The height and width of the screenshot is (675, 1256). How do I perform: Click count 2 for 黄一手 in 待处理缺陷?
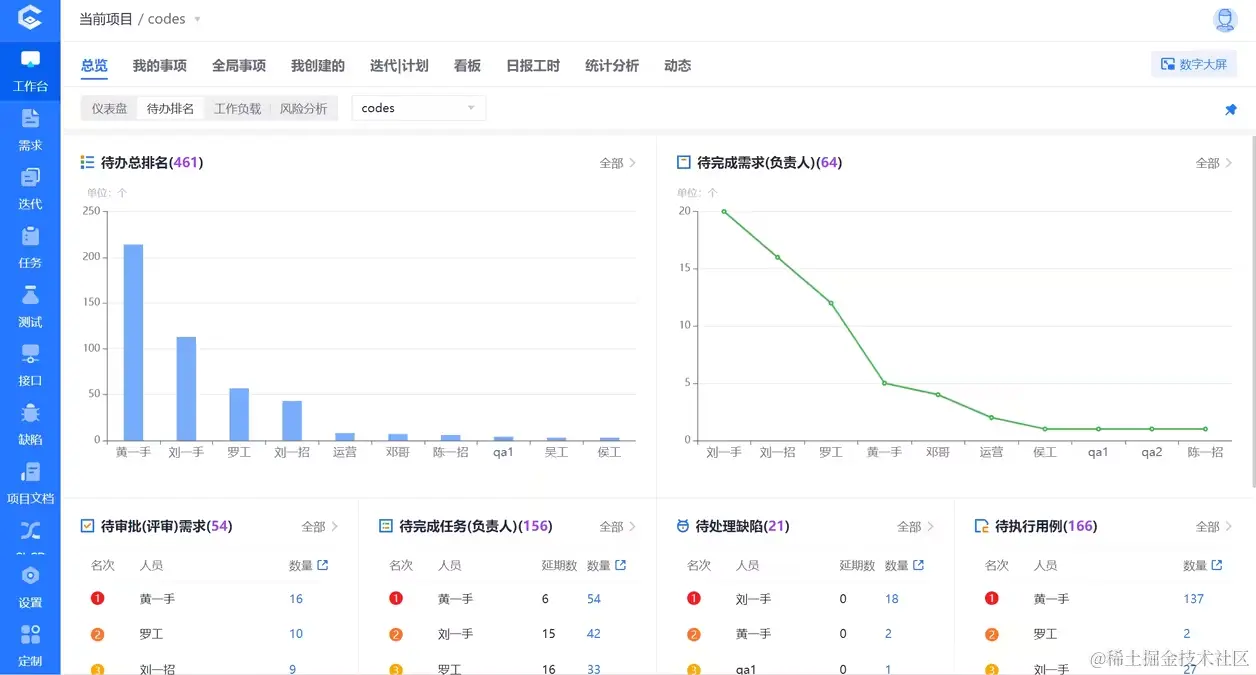pos(888,634)
